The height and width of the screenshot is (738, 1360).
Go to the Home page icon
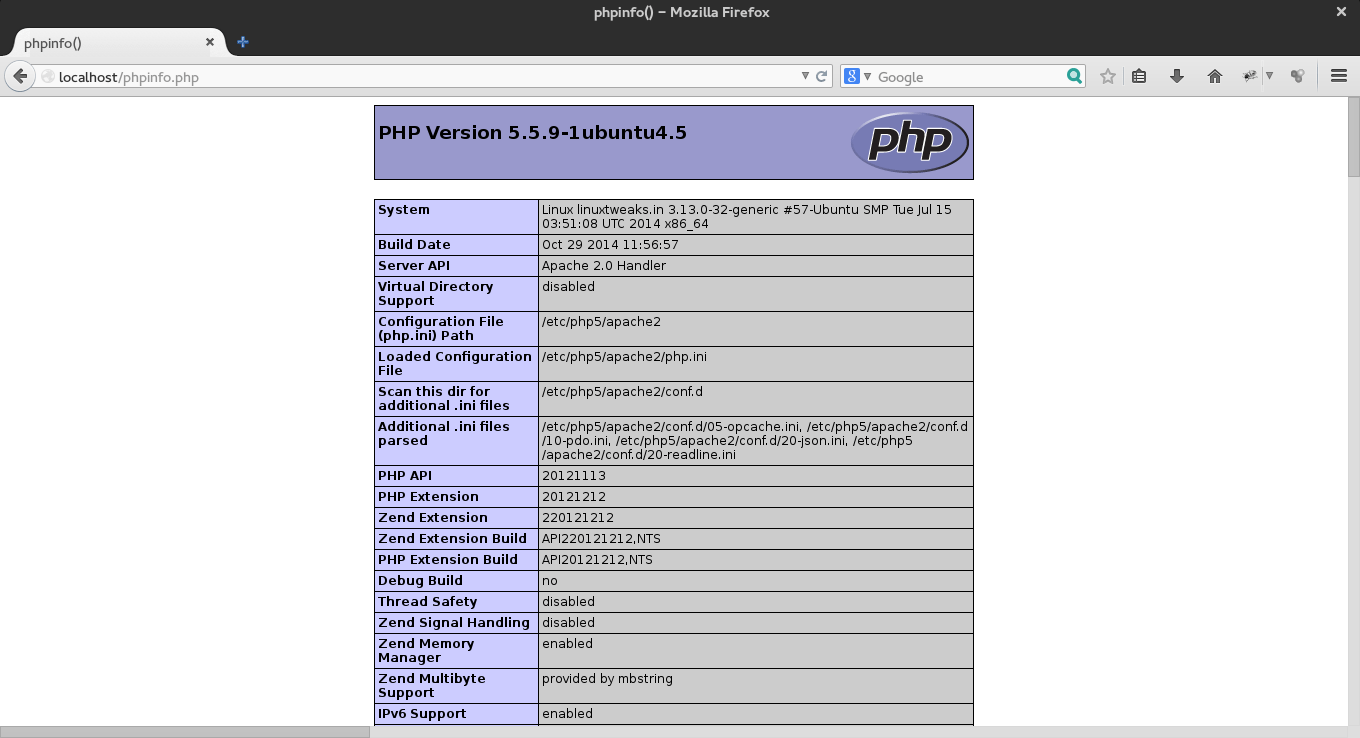1215,76
